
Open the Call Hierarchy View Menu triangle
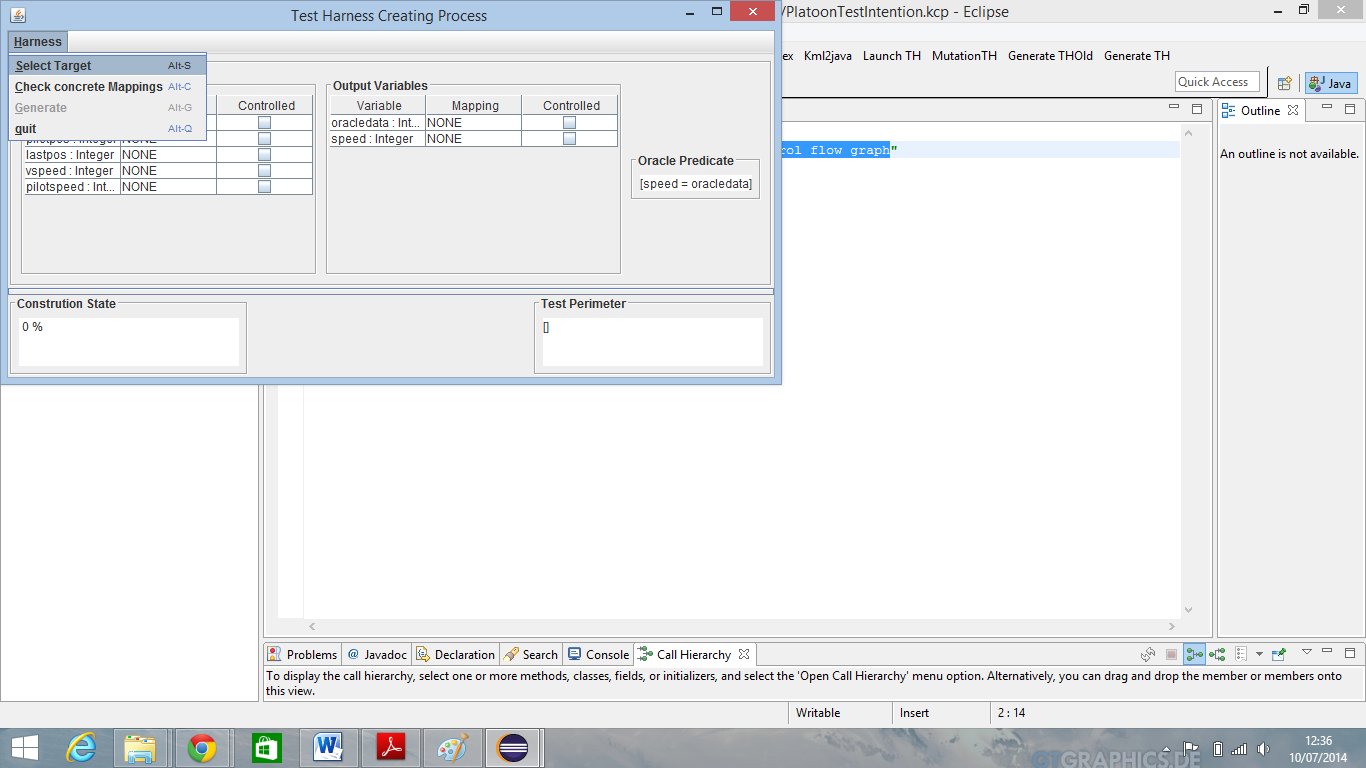pyautogui.click(x=1306, y=653)
